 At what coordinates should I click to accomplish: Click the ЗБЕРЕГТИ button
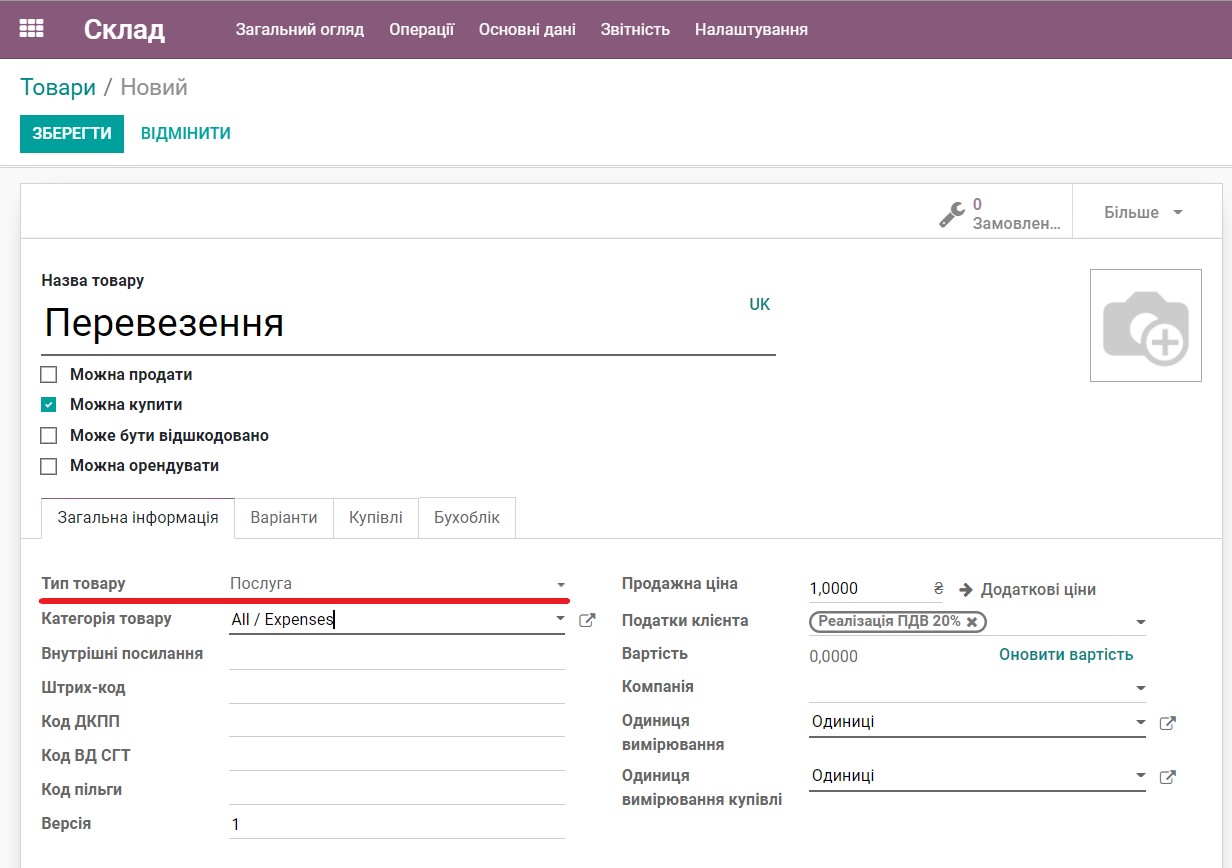click(71, 133)
